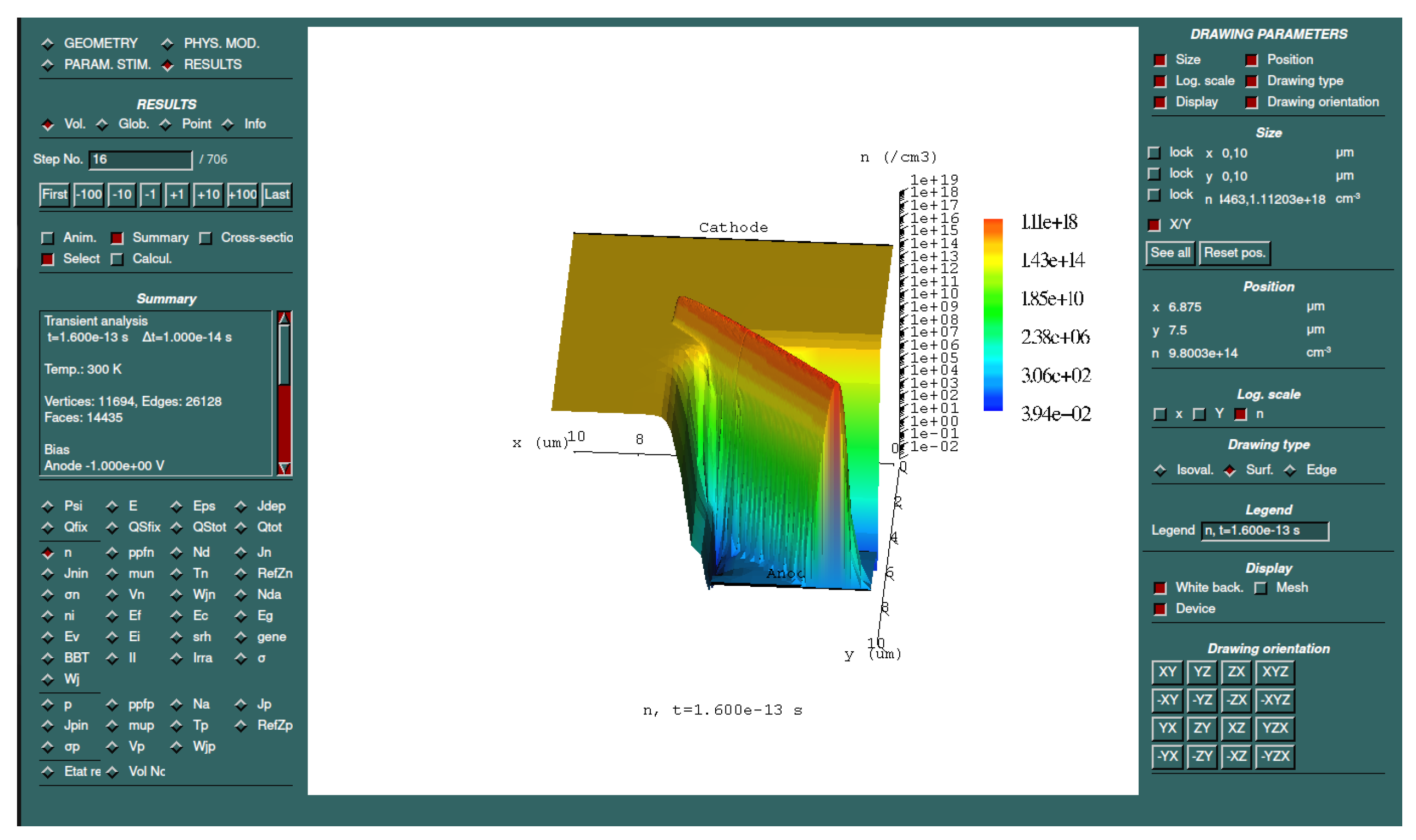1416x840 pixels.
Task: Choose the Jn current density variable
Action: (x=241, y=552)
